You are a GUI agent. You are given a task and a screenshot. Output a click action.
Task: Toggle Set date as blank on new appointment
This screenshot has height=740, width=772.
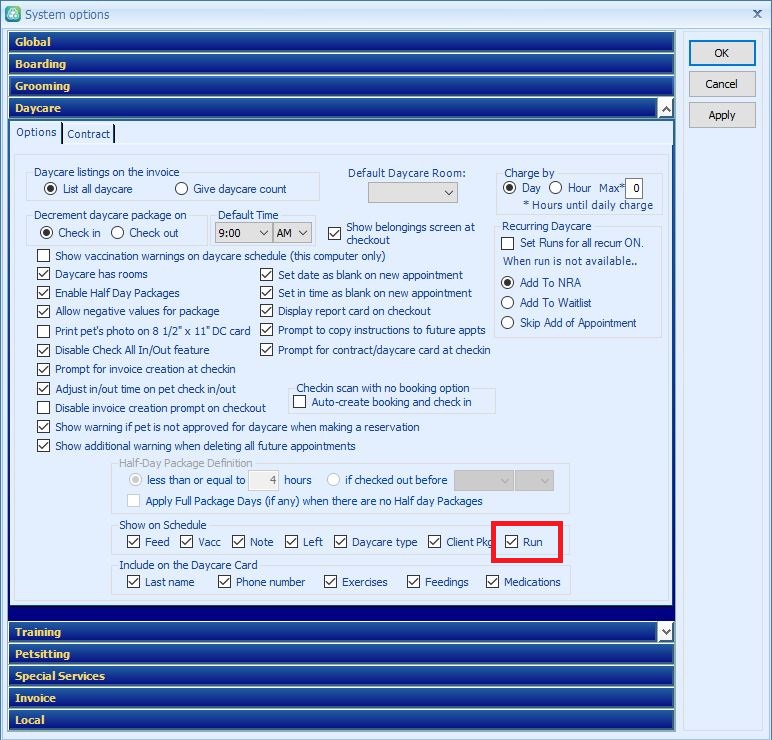[x=266, y=275]
